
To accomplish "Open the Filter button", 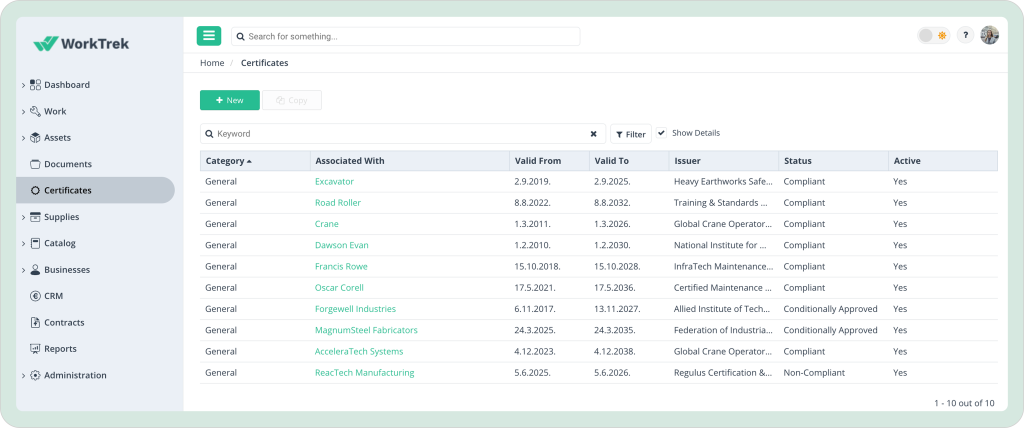I will (x=630, y=134).
